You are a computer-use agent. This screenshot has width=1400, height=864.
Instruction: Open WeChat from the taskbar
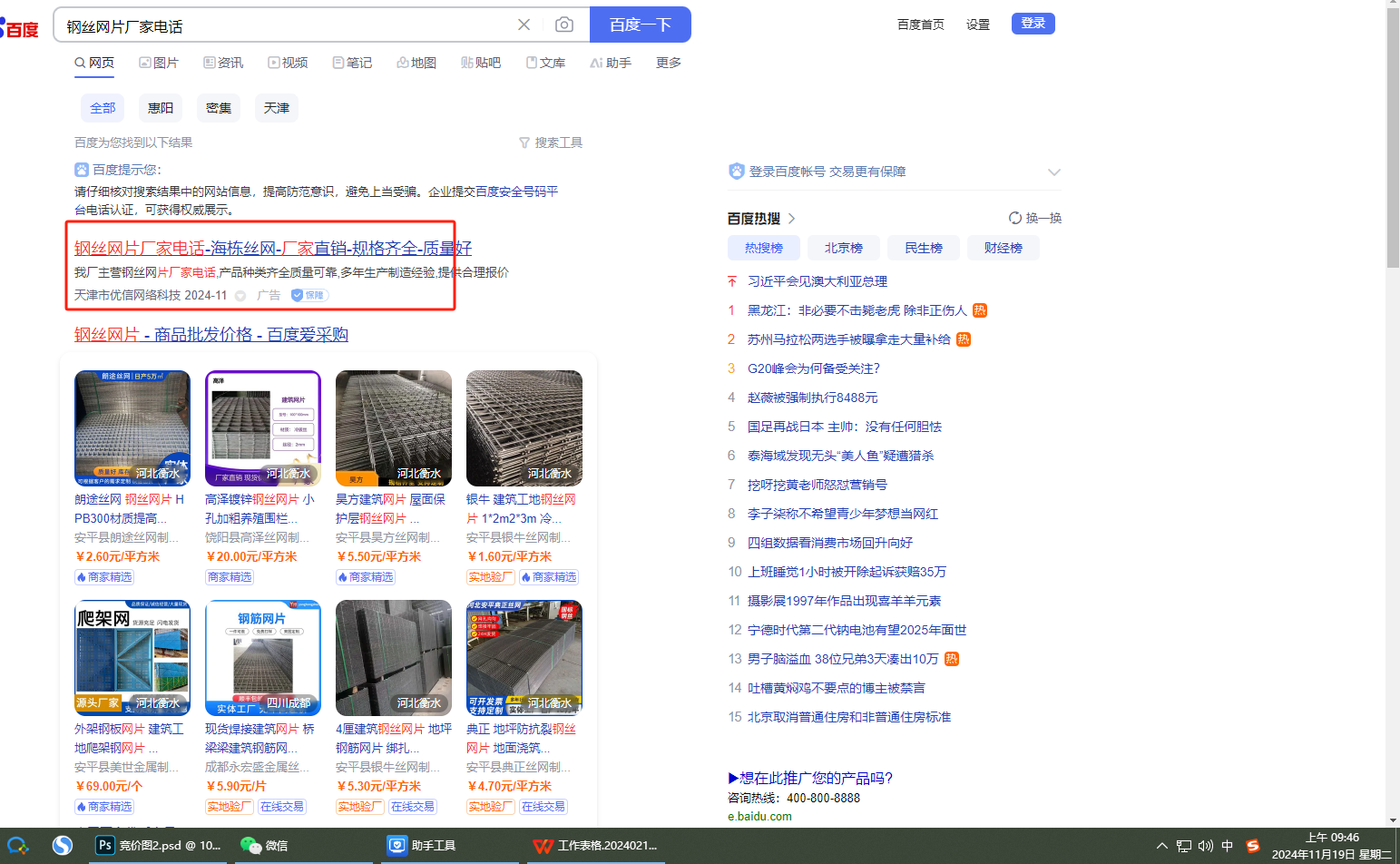tap(264, 845)
